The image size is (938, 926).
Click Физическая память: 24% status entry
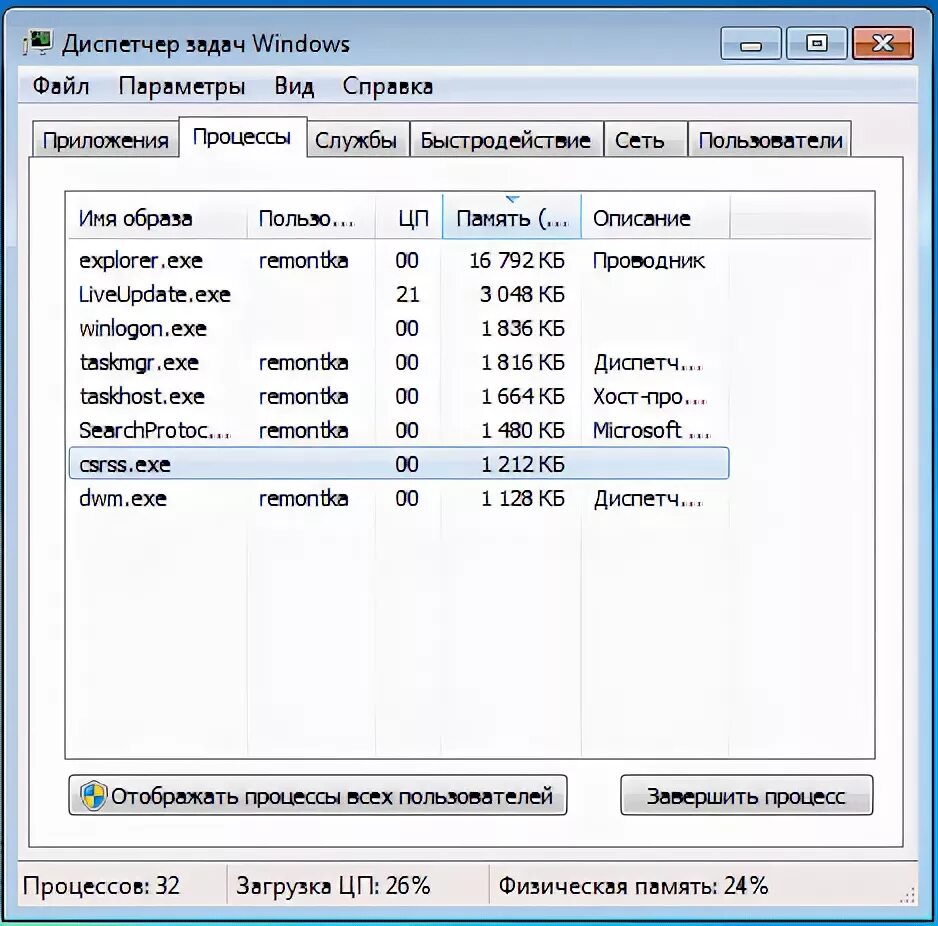633,885
